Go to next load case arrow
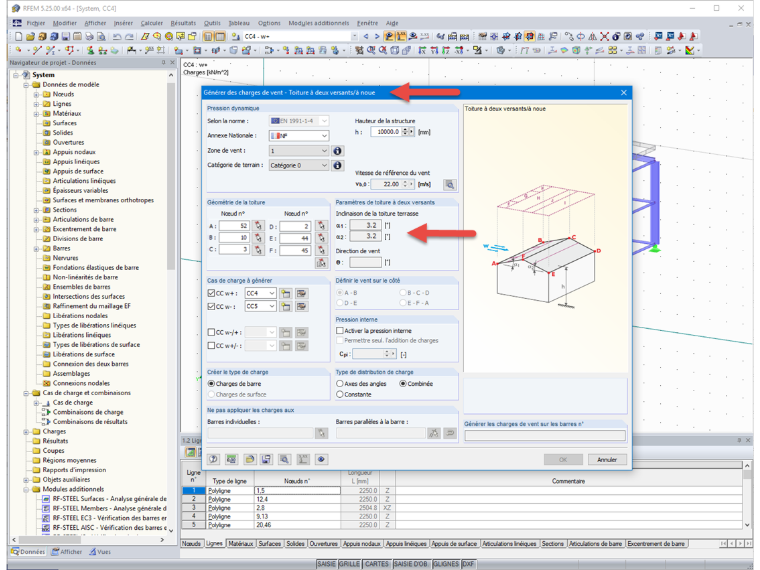 pos(377,36)
